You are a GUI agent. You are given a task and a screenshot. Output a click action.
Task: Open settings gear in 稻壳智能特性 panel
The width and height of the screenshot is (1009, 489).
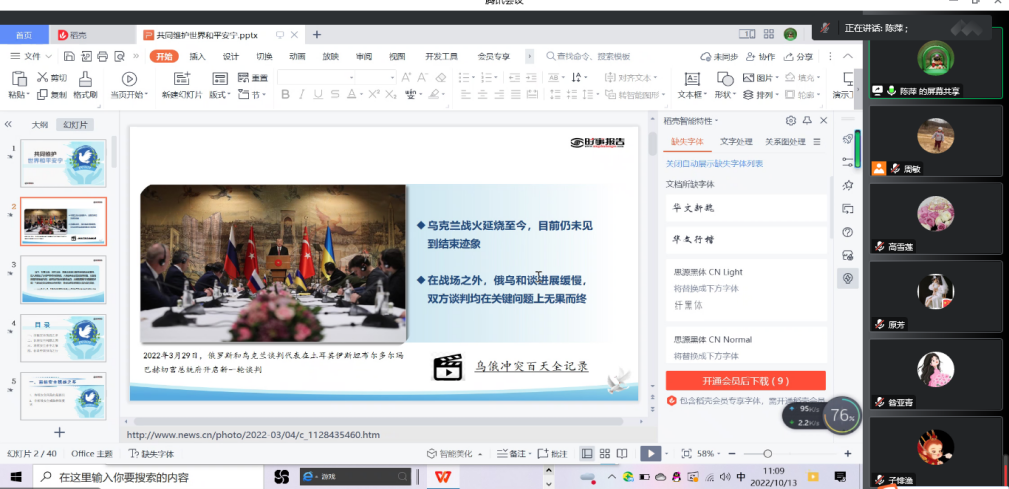pos(791,120)
